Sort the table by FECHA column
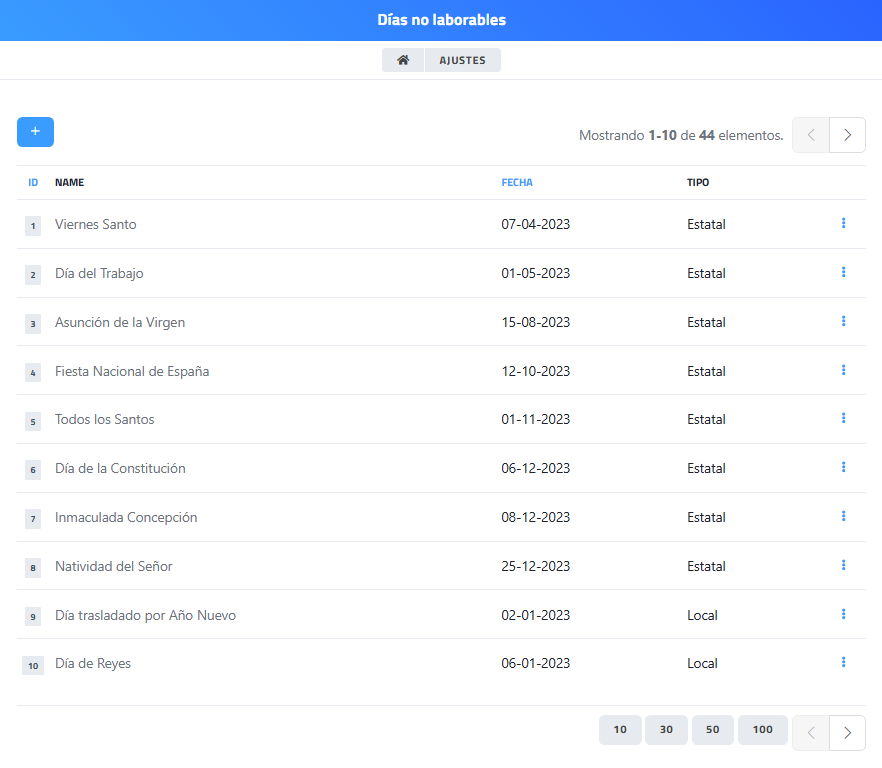The image size is (882, 768). pyautogui.click(x=517, y=183)
